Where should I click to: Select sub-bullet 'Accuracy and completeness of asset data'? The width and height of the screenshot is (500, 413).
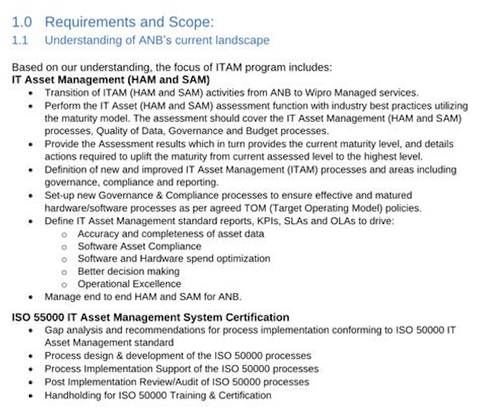click(x=171, y=234)
